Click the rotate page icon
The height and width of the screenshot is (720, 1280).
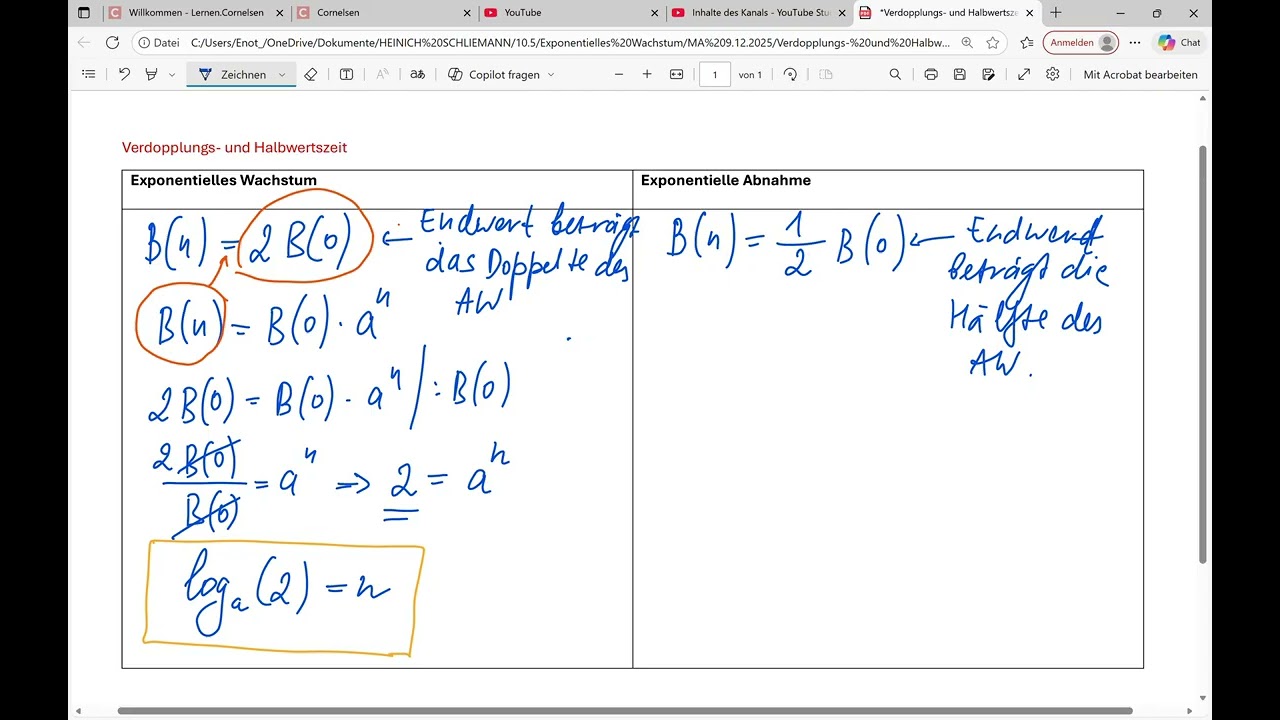tap(790, 74)
